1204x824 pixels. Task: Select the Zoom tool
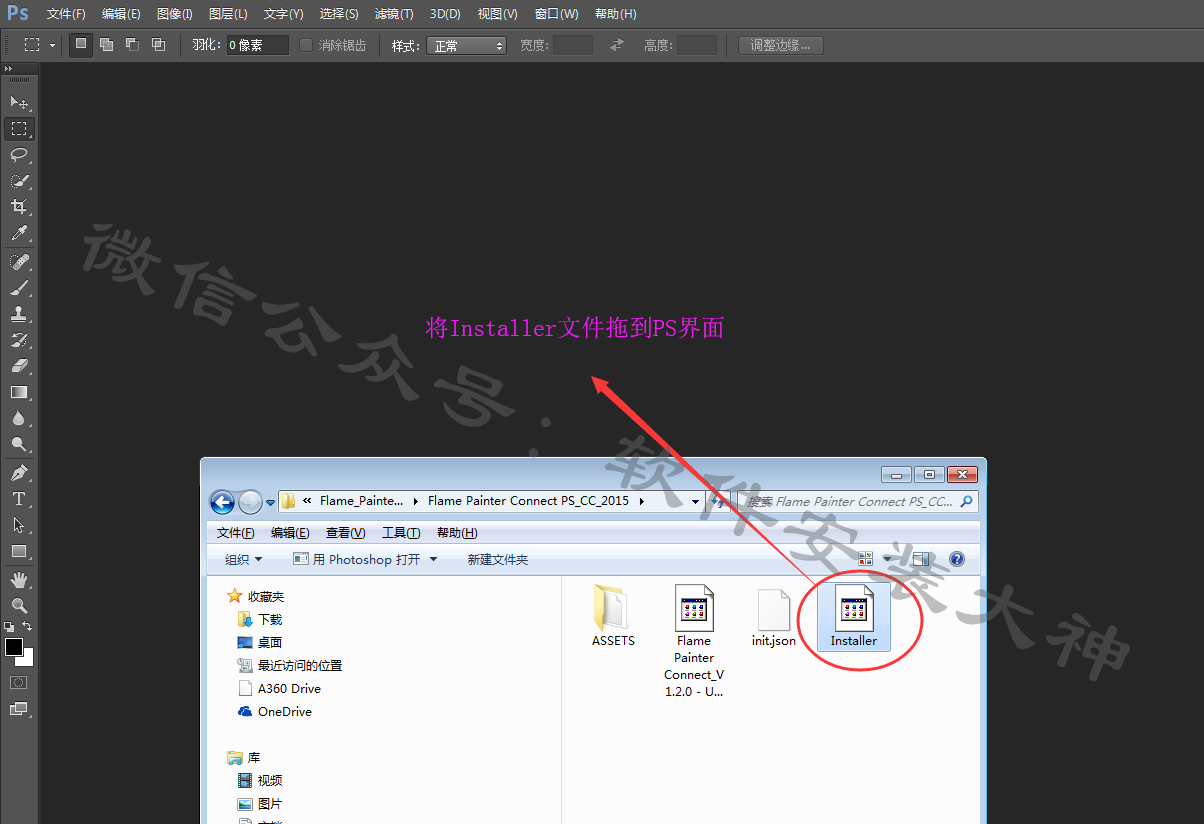pos(19,606)
